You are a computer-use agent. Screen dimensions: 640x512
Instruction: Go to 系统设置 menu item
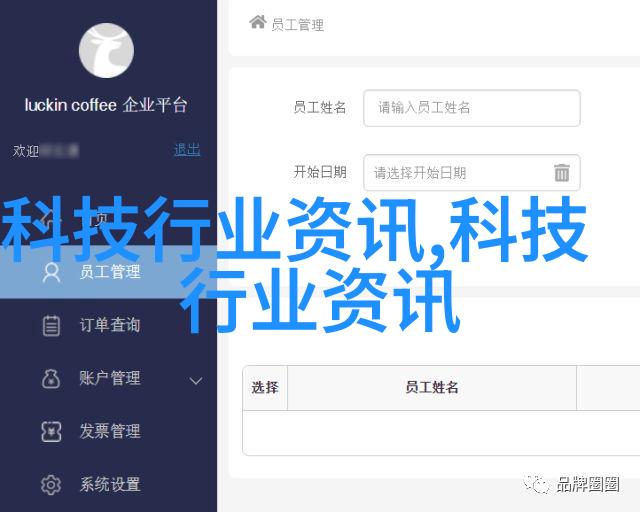109,485
